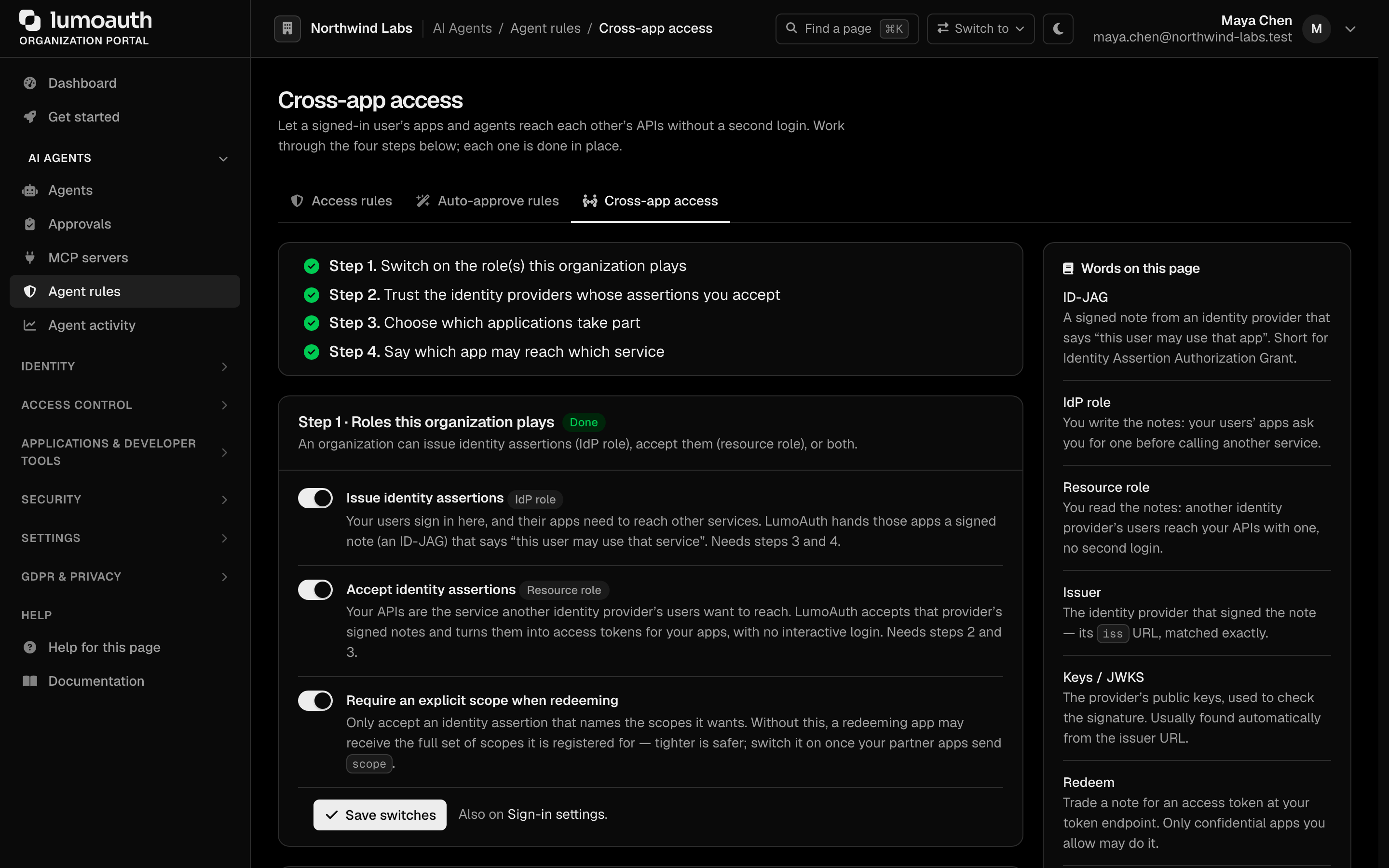Collapse the AI Agents sidebar section
The height and width of the screenshot is (868, 1389).
pyautogui.click(x=124, y=159)
